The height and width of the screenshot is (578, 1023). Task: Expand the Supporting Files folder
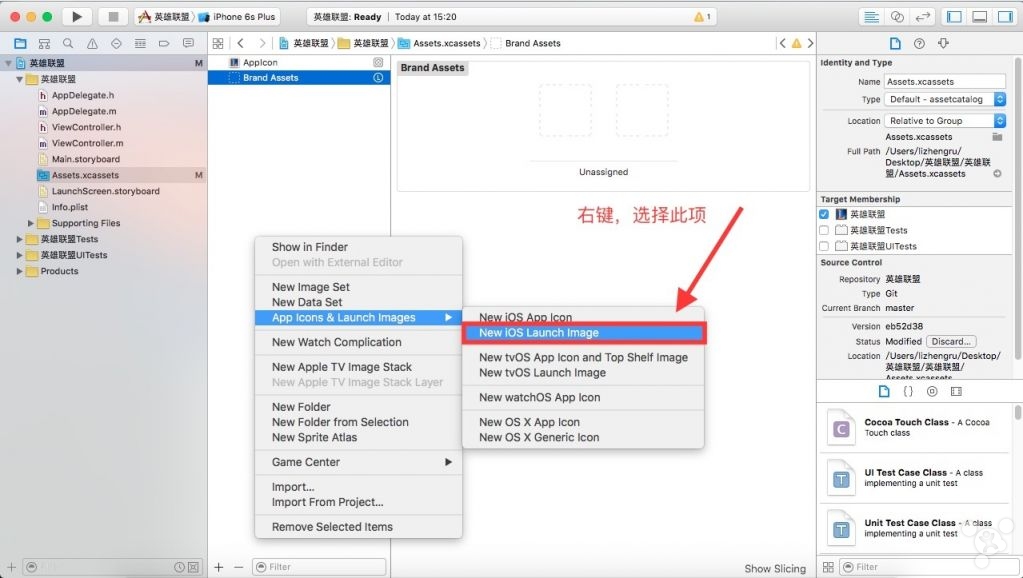(x=31, y=223)
